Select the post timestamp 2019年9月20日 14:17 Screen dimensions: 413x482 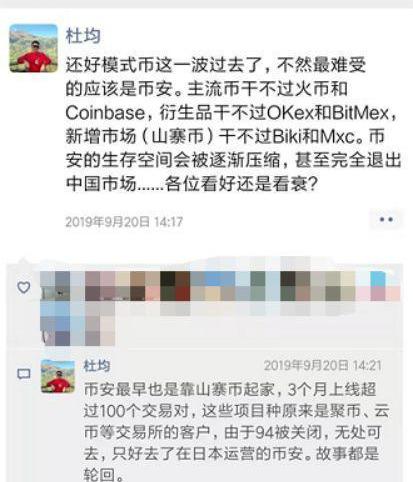124,222
